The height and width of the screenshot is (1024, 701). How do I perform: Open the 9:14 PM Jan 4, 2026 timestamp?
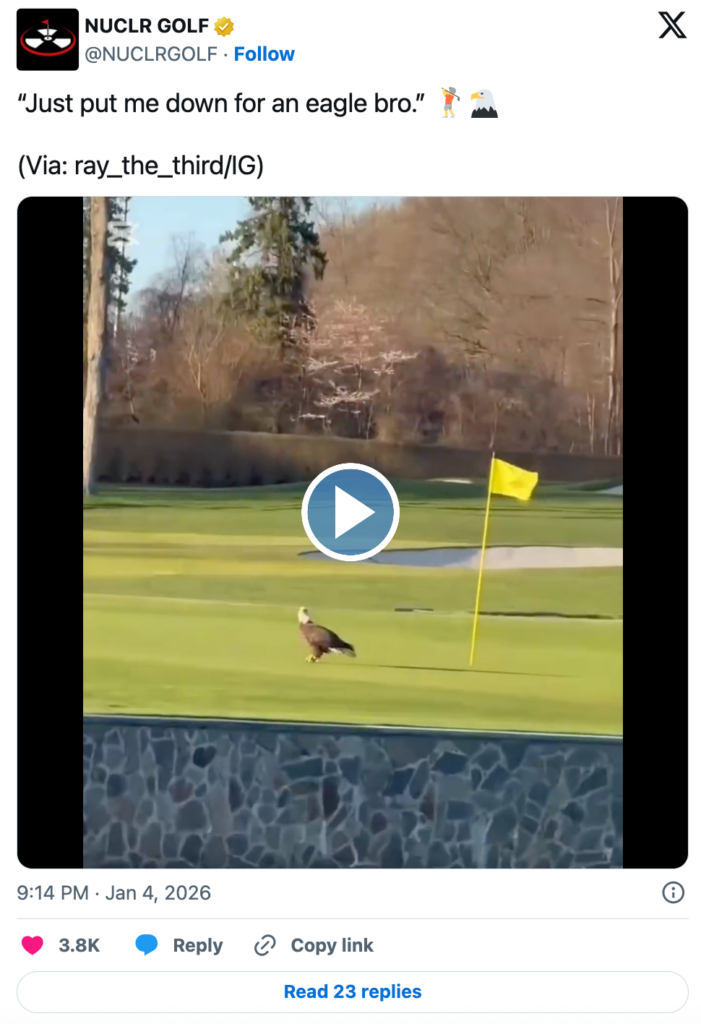(x=114, y=893)
